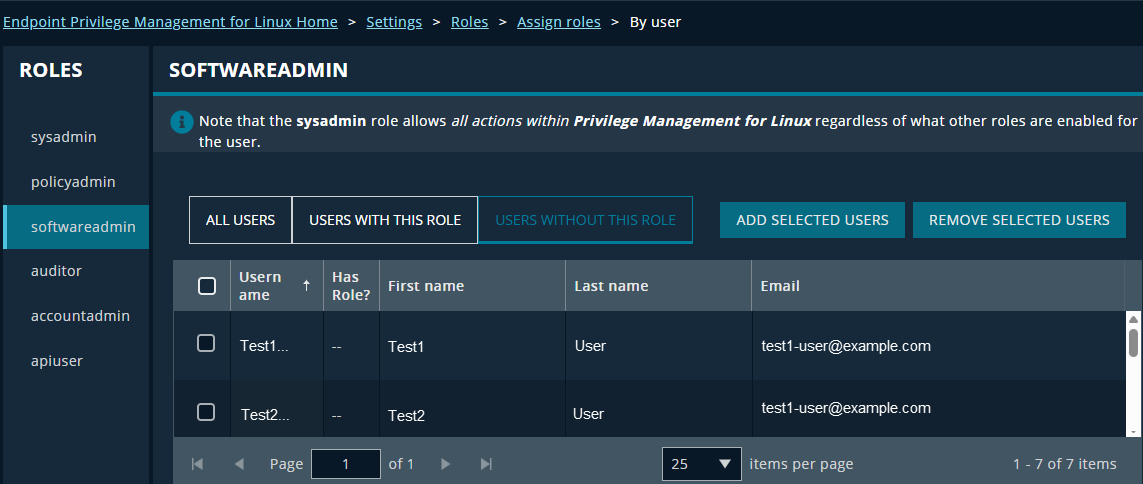The height and width of the screenshot is (484, 1143).
Task: Click the Email column header
Action: point(938,286)
